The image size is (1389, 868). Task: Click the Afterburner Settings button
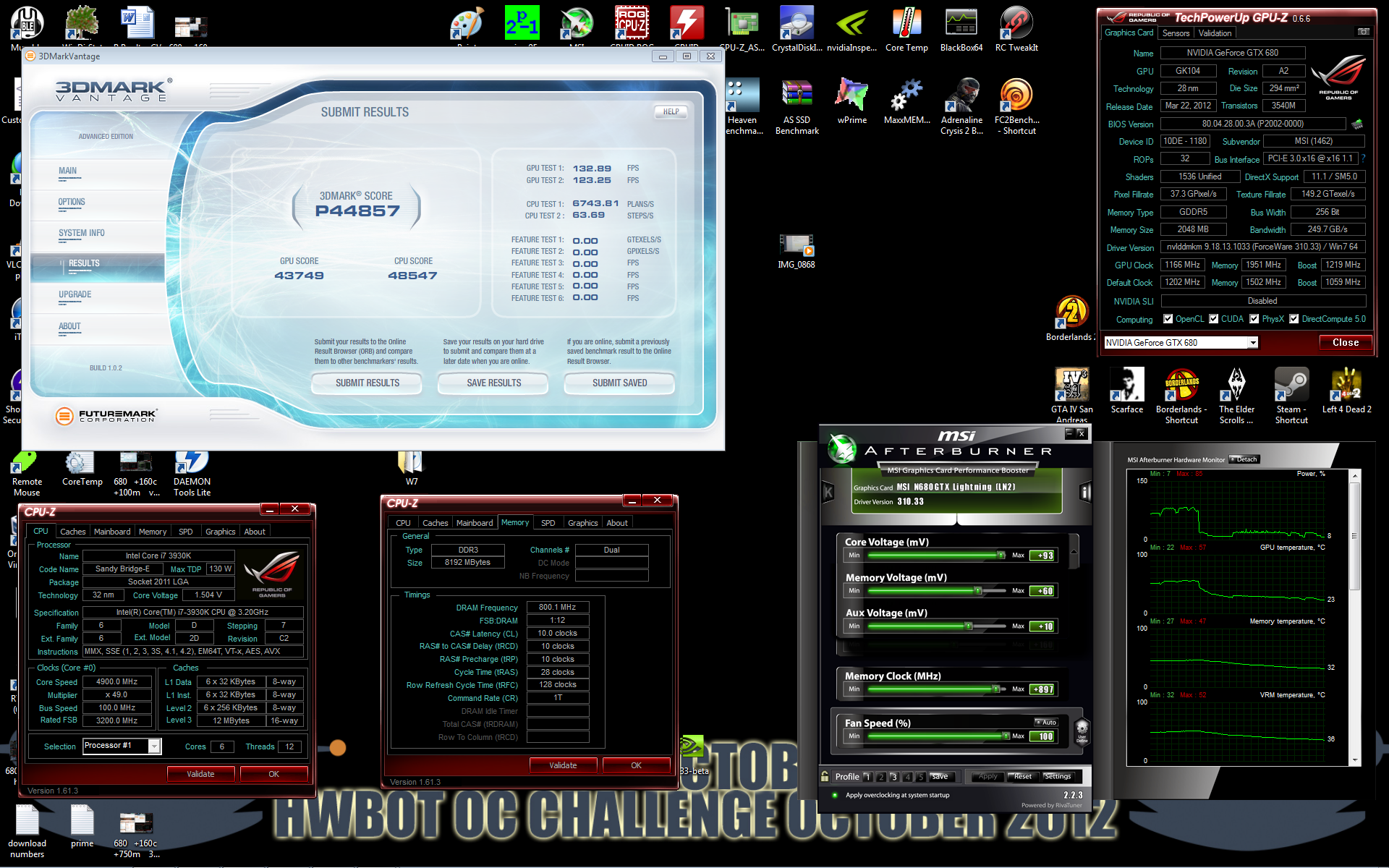tap(1057, 777)
